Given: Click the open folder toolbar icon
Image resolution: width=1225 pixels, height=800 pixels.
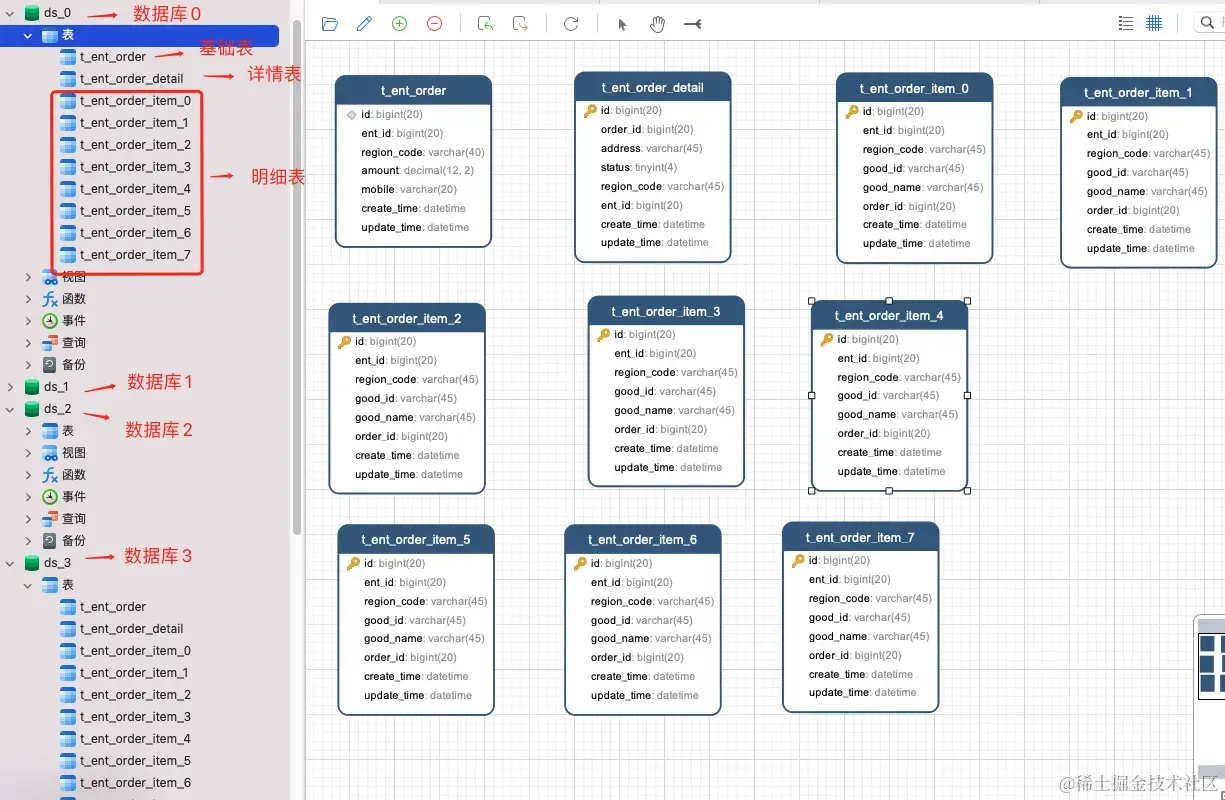Looking at the screenshot, I should [329, 23].
